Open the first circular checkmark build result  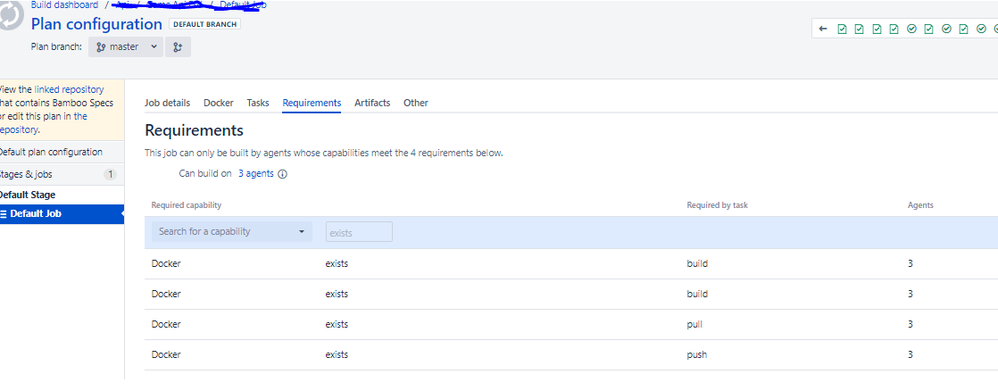tap(911, 29)
